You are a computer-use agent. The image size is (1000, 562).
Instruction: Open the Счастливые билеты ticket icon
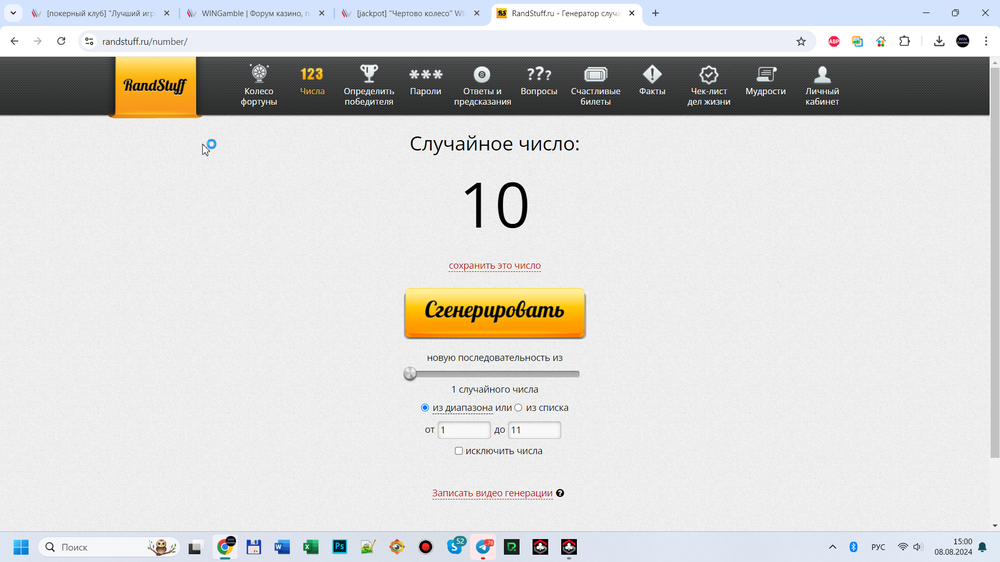click(x=595, y=75)
